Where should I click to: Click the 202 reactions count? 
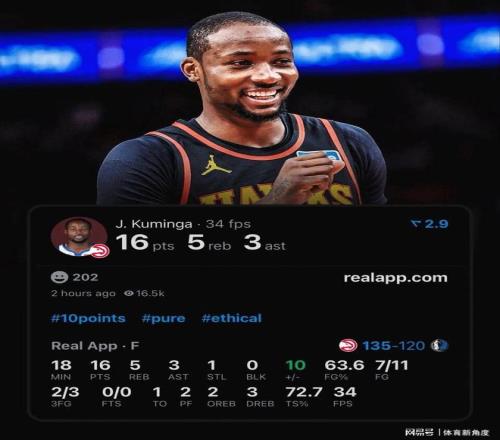coord(85,277)
